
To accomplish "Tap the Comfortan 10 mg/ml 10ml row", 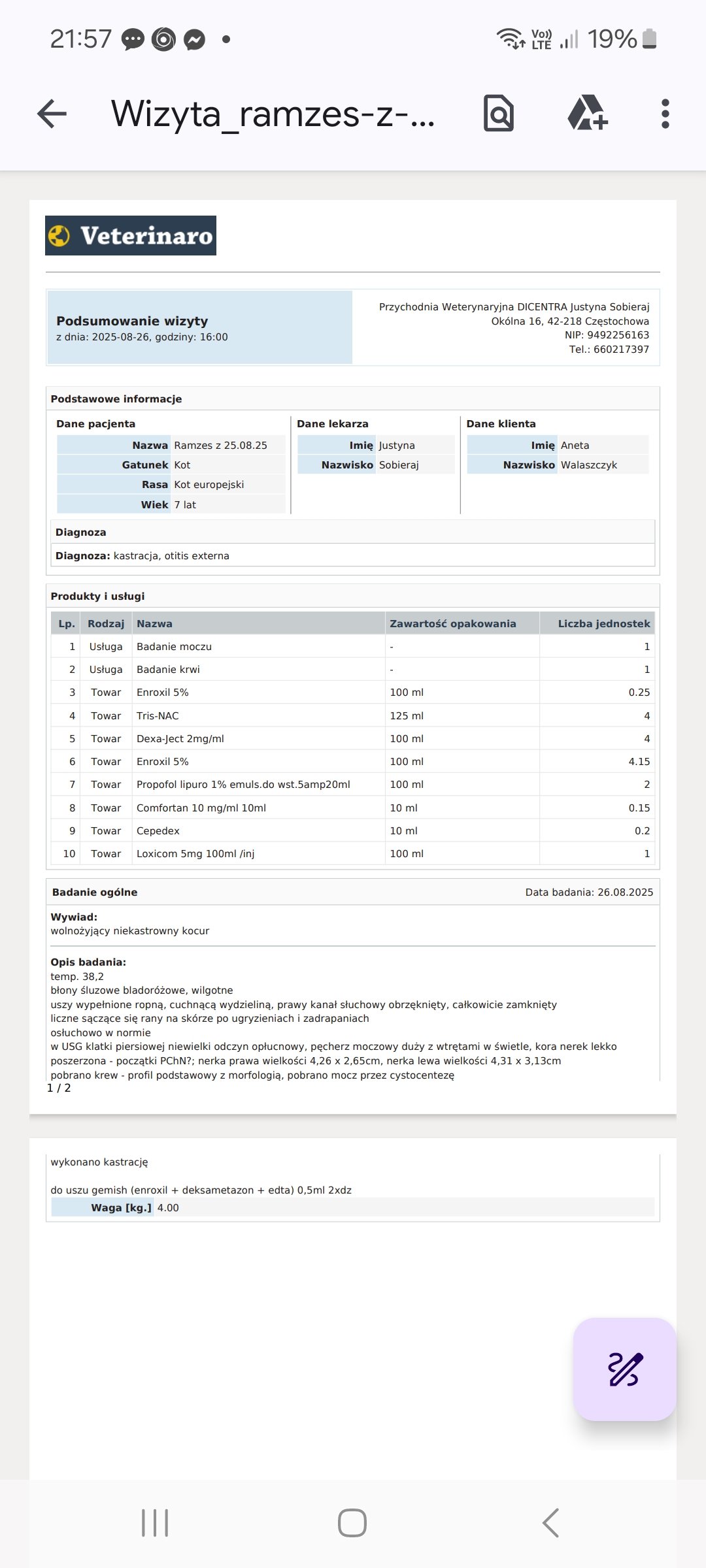I will [x=353, y=808].
